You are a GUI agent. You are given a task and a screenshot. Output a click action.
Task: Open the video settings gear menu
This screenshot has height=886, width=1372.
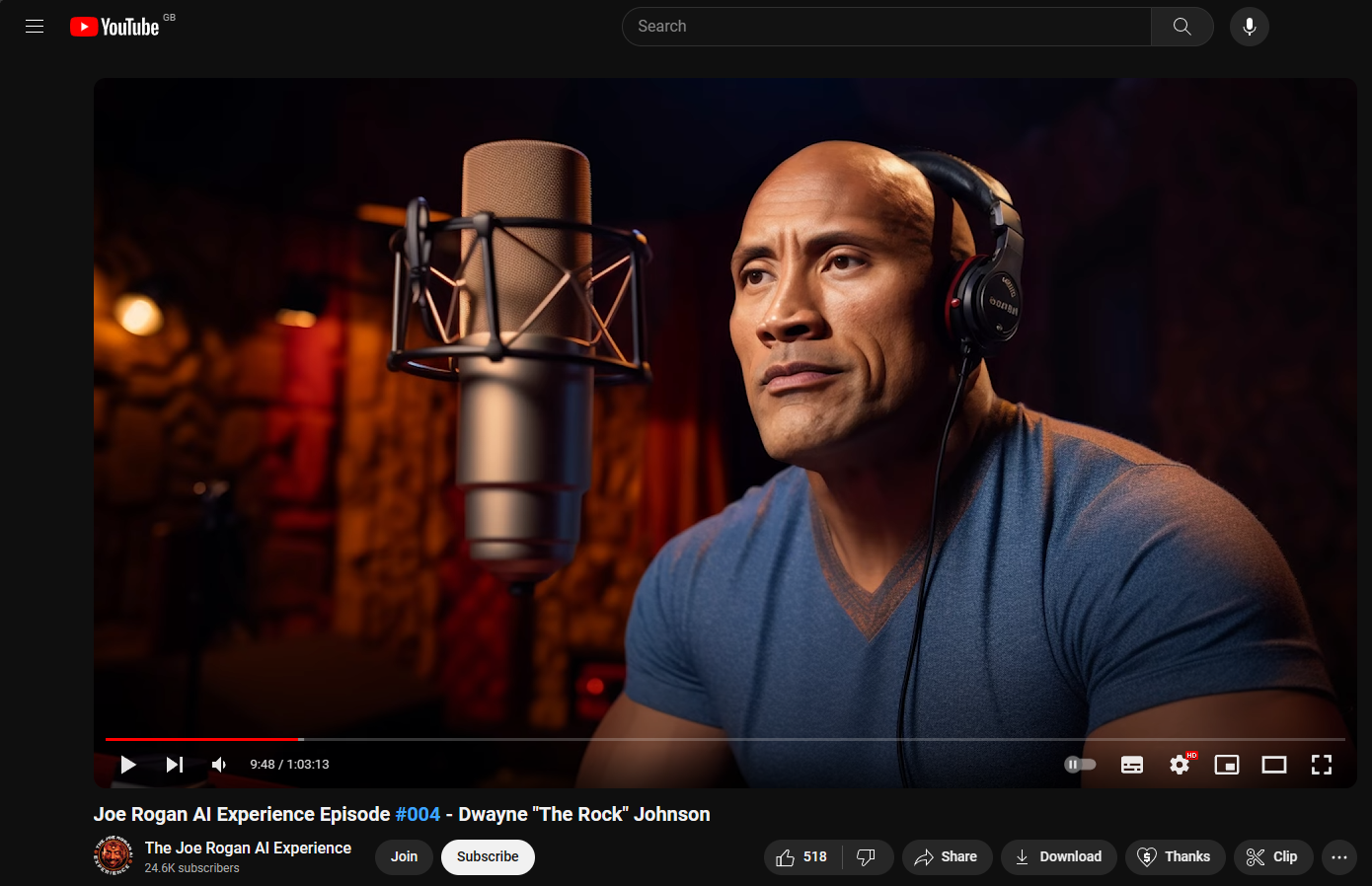(x=1180, y=765)
